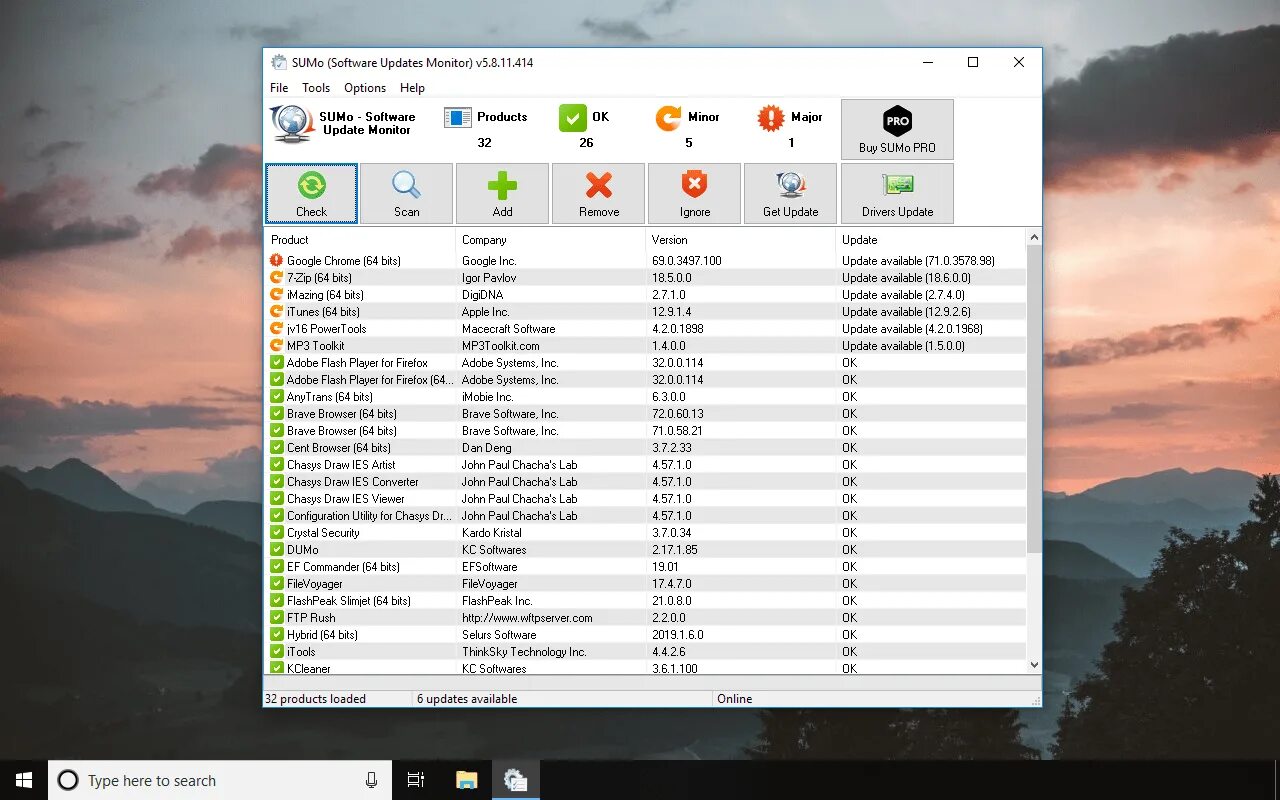
Task: Open the Tools menu
Action: [316, 88]
